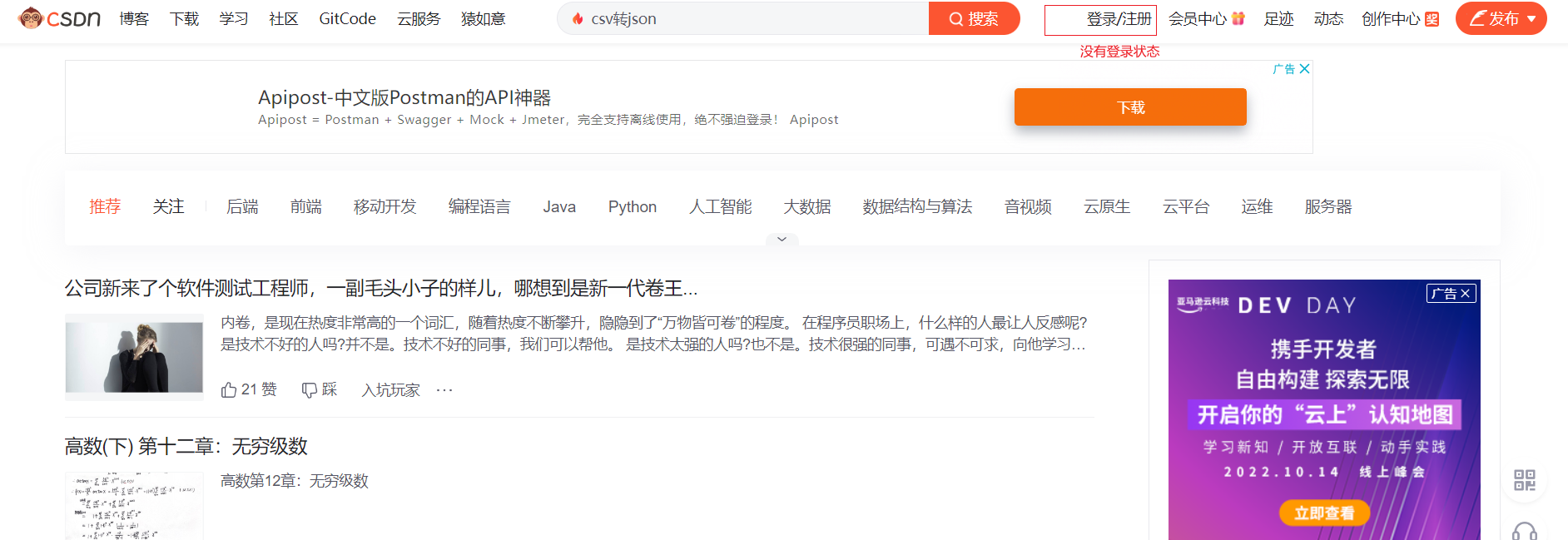The image size is (1568, 540).
Task: Click the orange 下载 button in Apipost ad
Action: [1130, 107]
